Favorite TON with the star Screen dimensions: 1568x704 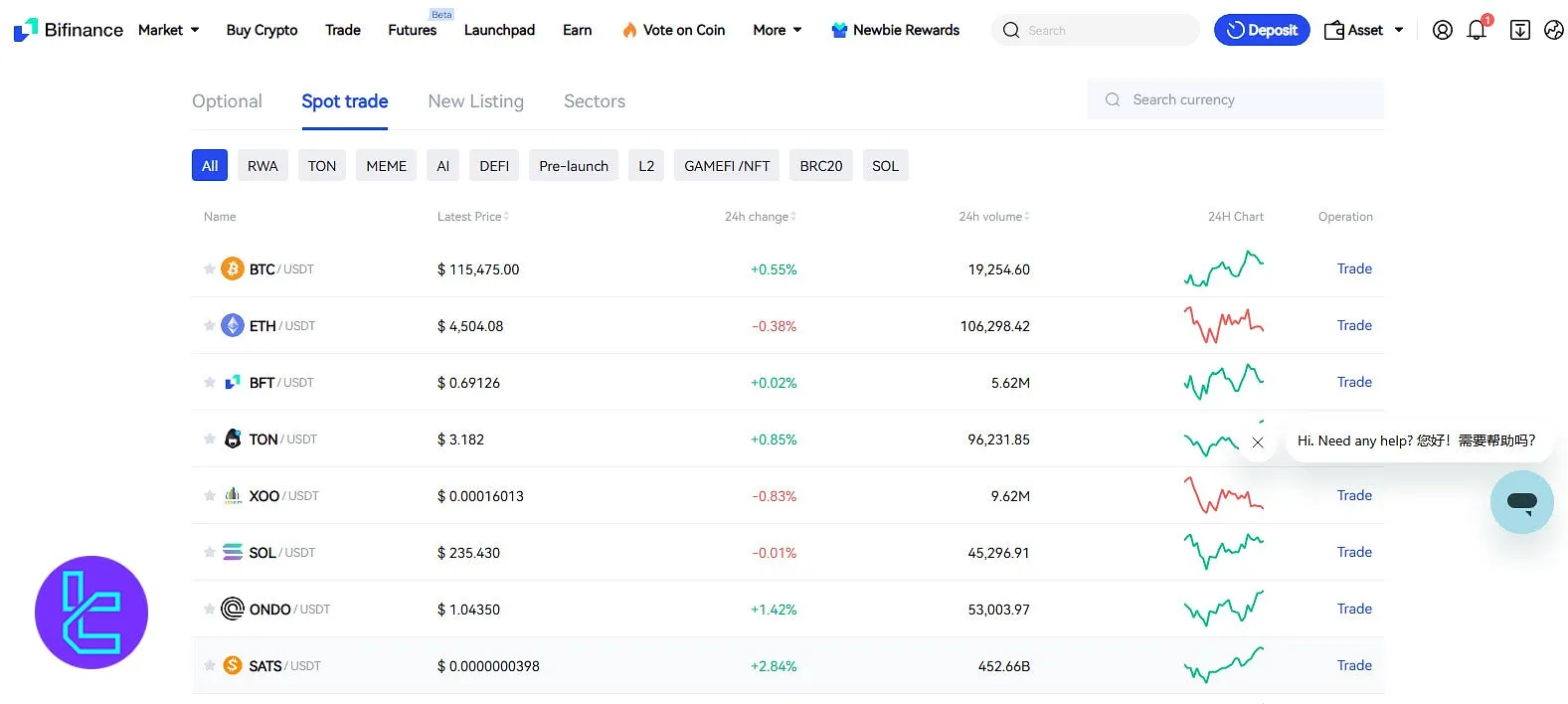click(x=209, y=439)
